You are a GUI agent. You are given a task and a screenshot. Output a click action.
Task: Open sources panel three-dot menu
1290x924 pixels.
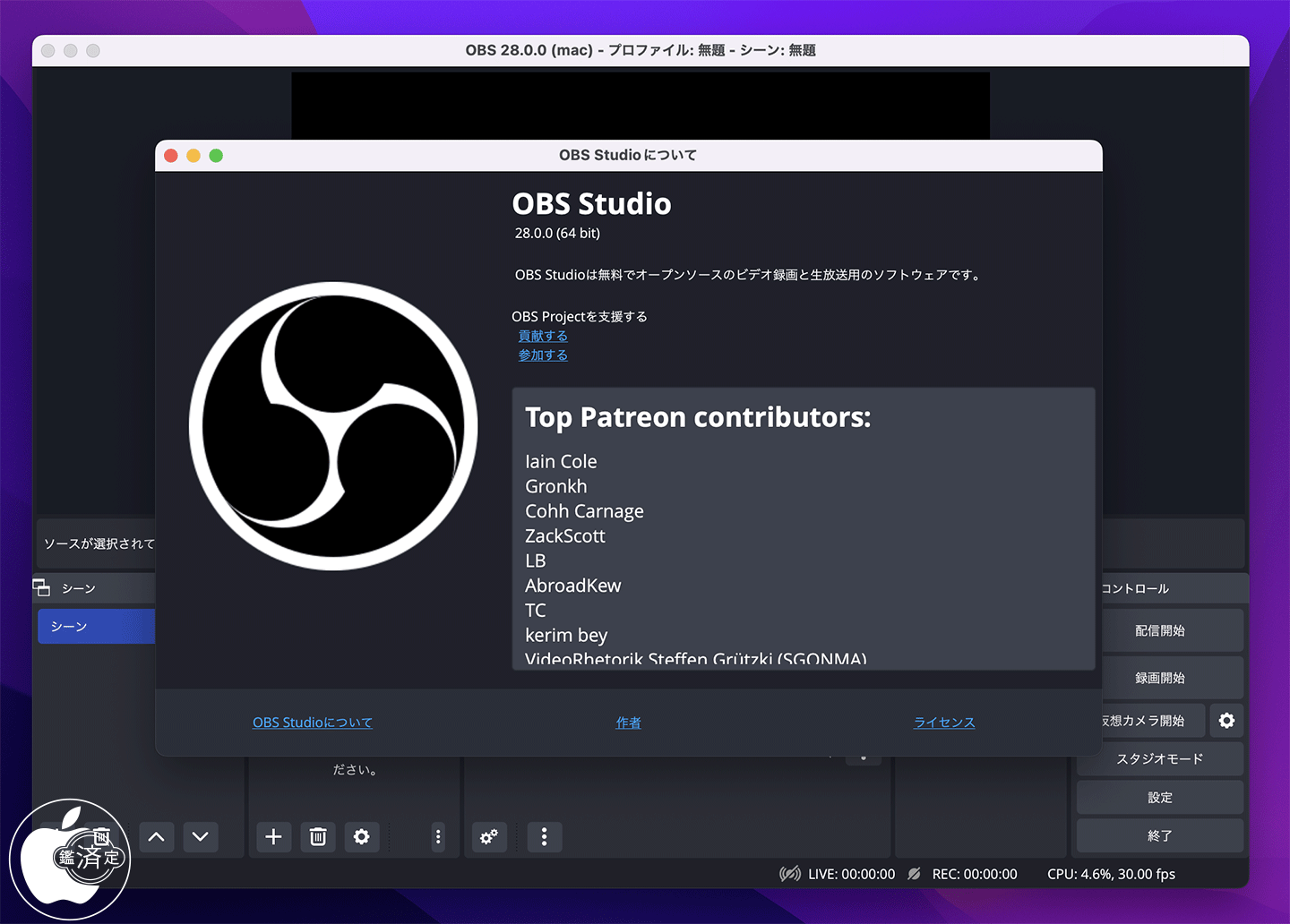[x=438, y=836]
